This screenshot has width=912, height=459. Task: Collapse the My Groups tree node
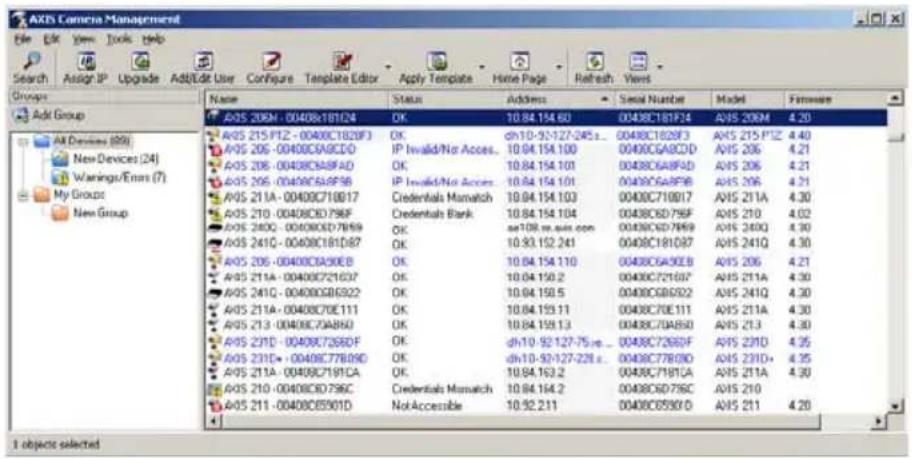pyautogui.click(x=23, y=195)
